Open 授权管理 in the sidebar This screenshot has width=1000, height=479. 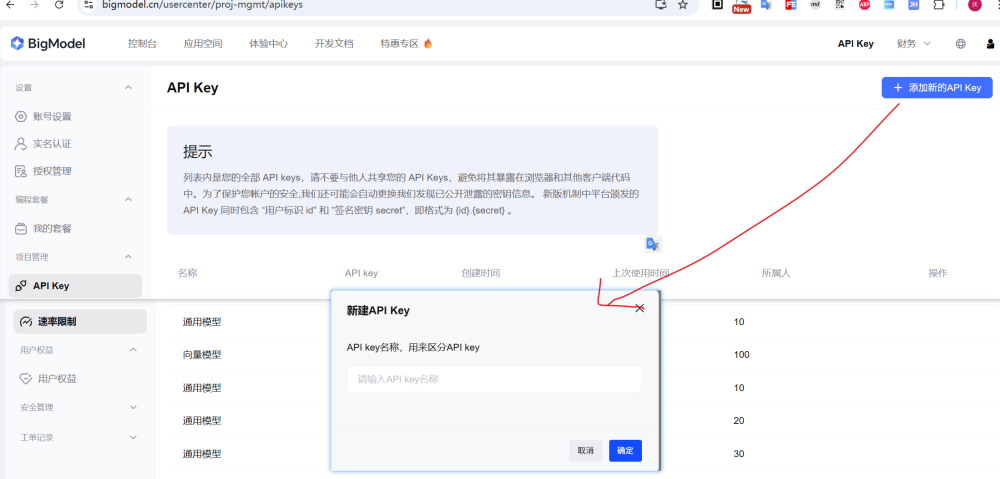tap(52, 171)
